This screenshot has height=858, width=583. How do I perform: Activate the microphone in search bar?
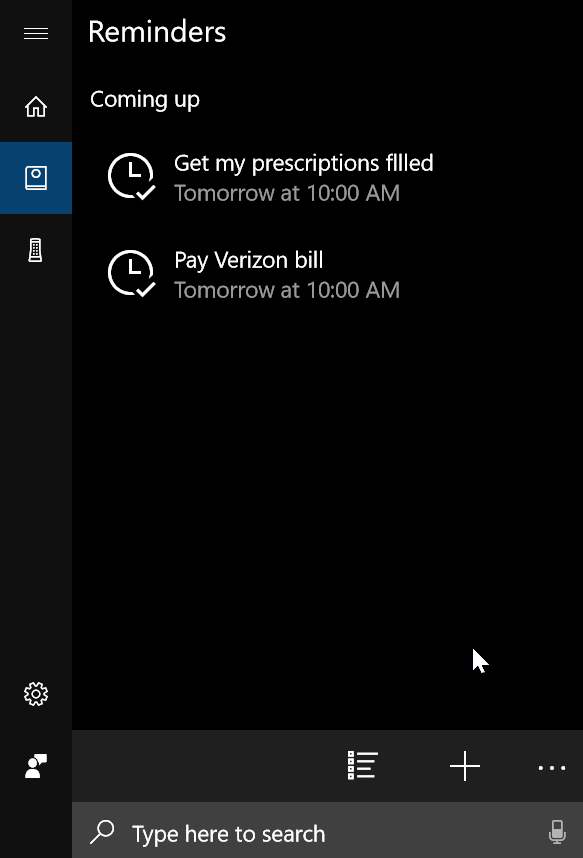point(557,832)
